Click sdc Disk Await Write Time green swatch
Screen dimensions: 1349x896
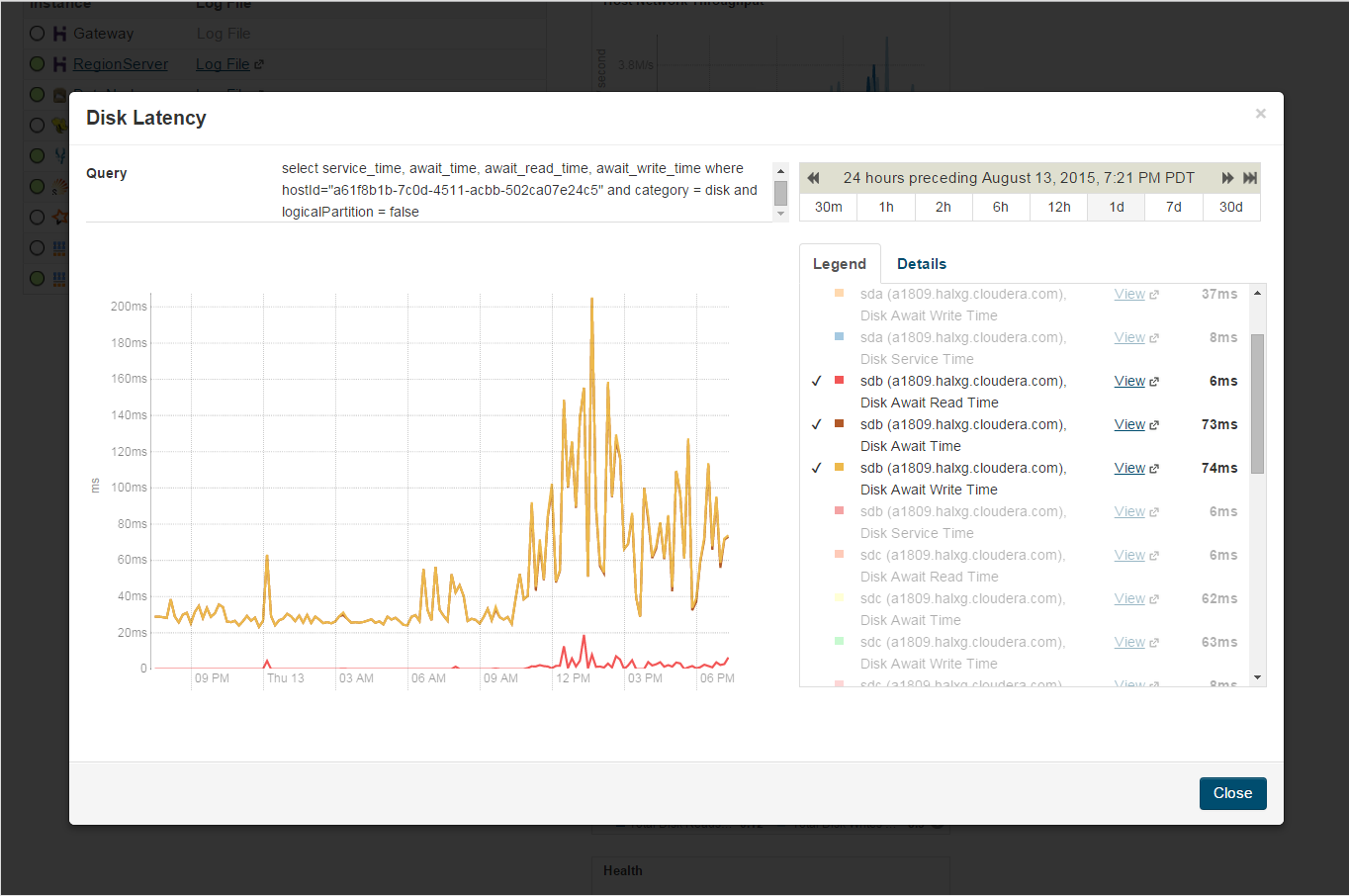tap(840, 641)
